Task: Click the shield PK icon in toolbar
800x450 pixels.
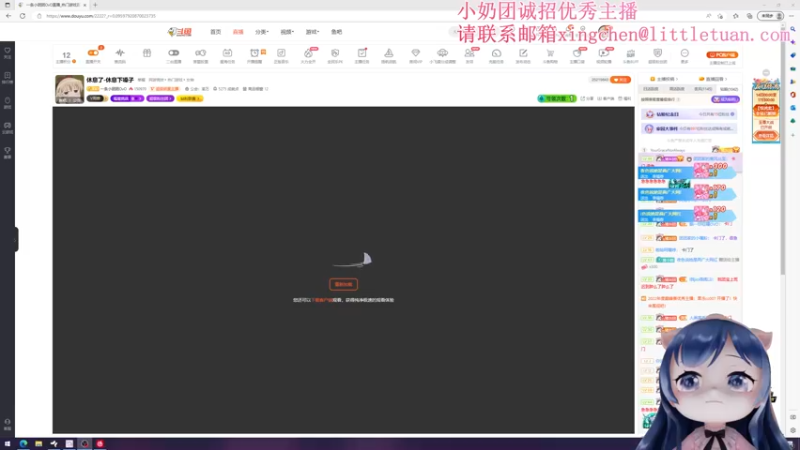Action: tap(335, 53)
